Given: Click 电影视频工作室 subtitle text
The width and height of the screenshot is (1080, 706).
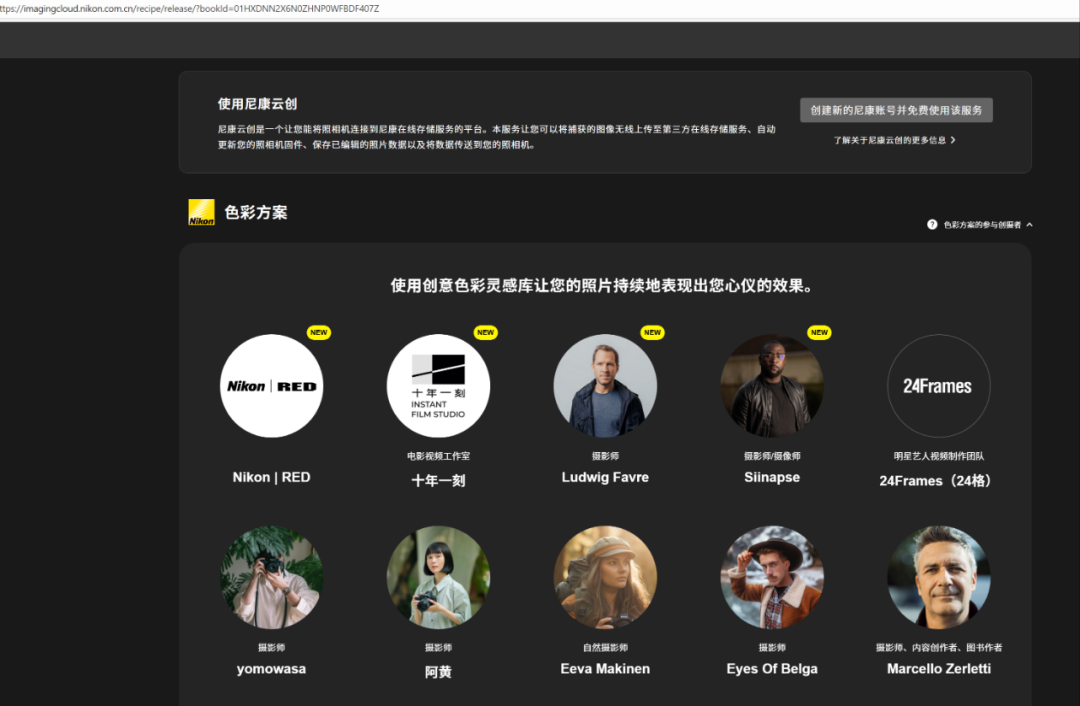Looking at the screenshot, I should click(438, 456).
